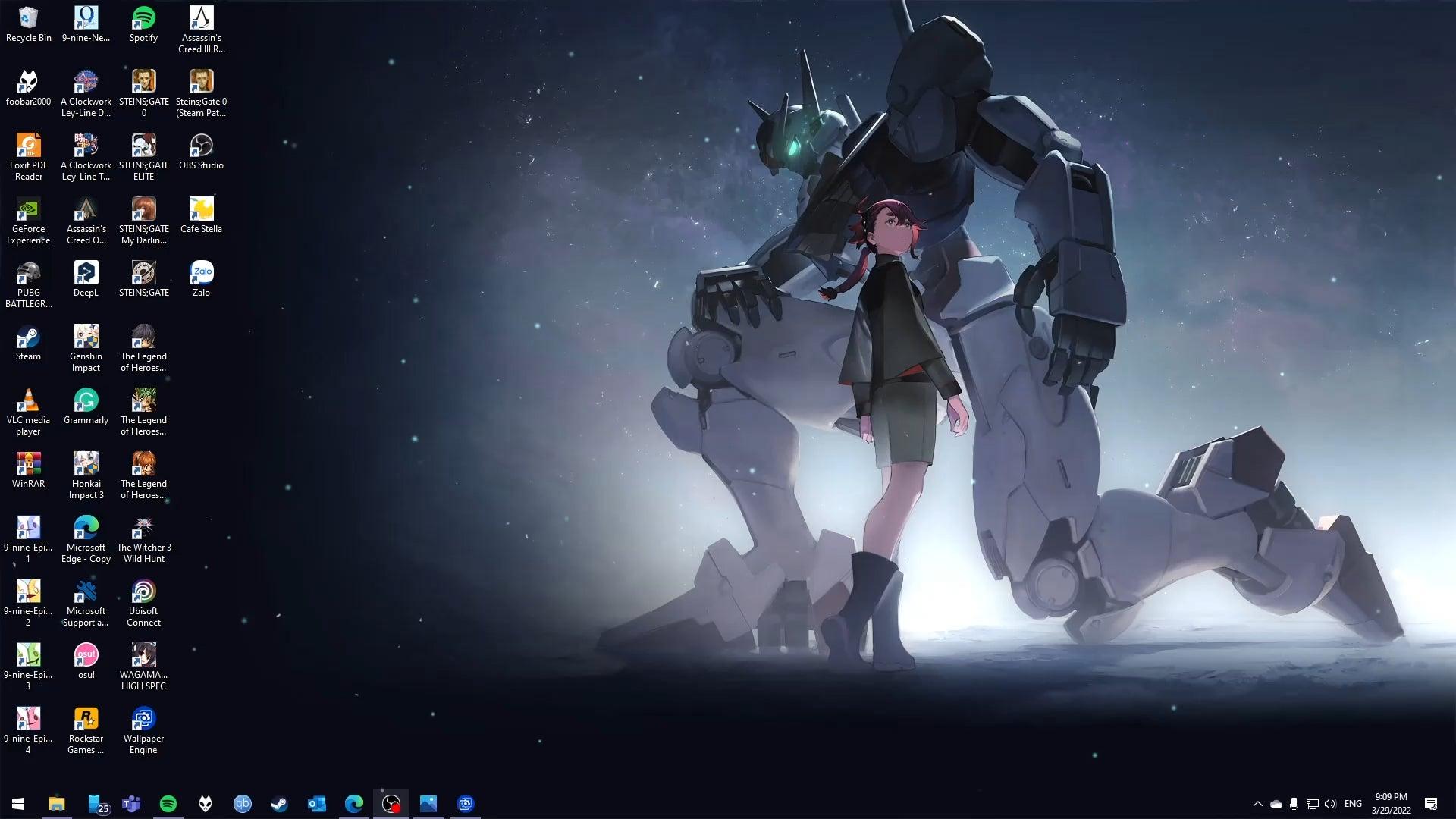This screenshot has width=1456, height=819.
Task: Open the Windows Start menu
Action: pos(18,803)
